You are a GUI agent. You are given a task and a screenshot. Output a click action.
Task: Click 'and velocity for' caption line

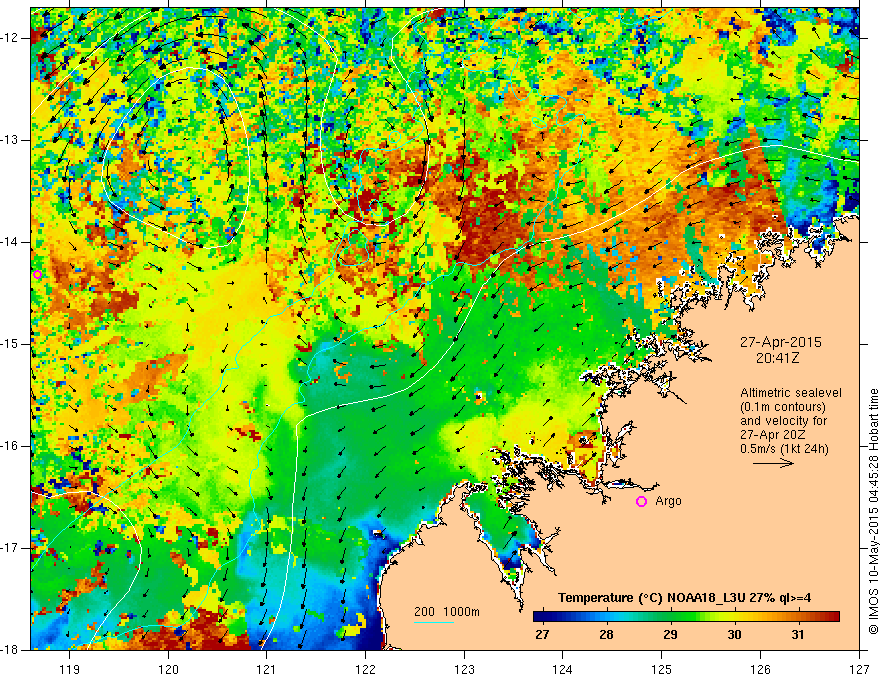783,421
